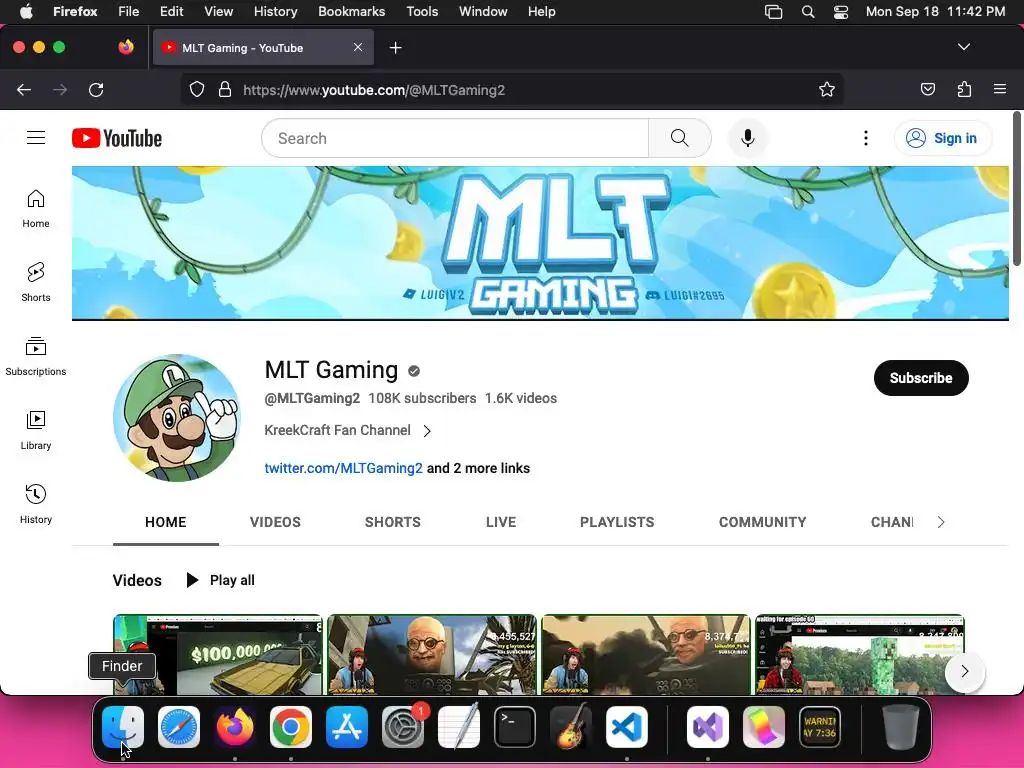Go back with Firefox back arrow

coord(24,90)
